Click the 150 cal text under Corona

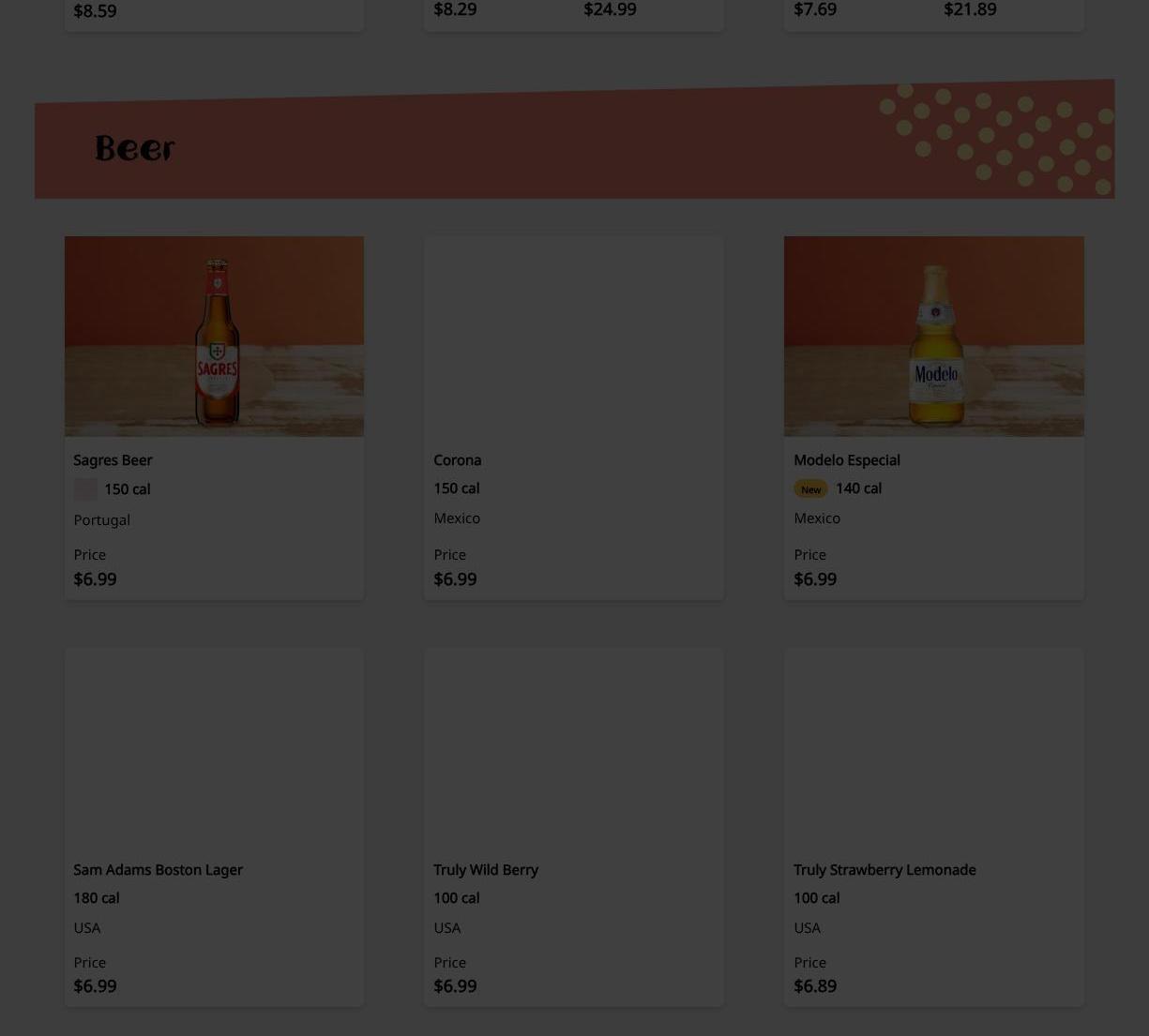(x=456, y=488)
